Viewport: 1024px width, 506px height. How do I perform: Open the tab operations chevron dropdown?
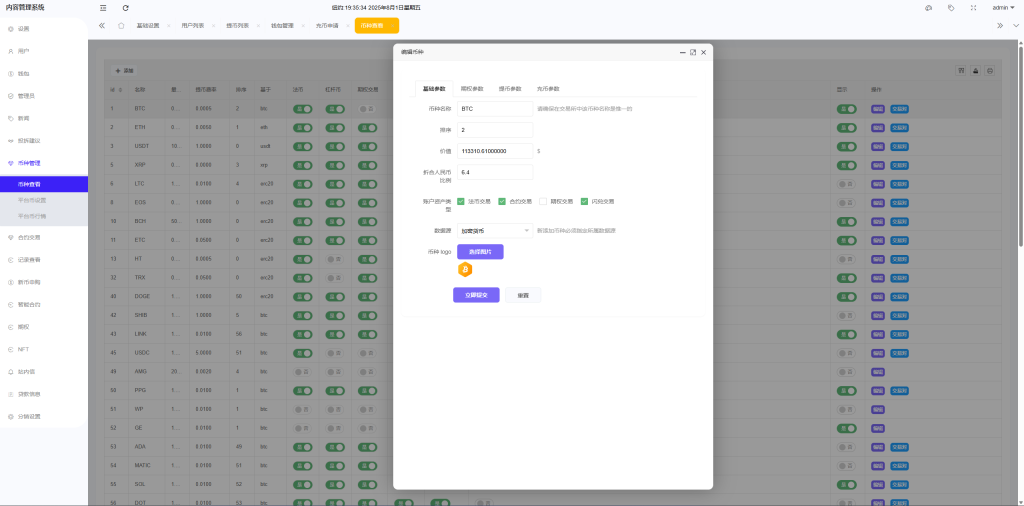pyautogui.click(x=1014, y=25)
